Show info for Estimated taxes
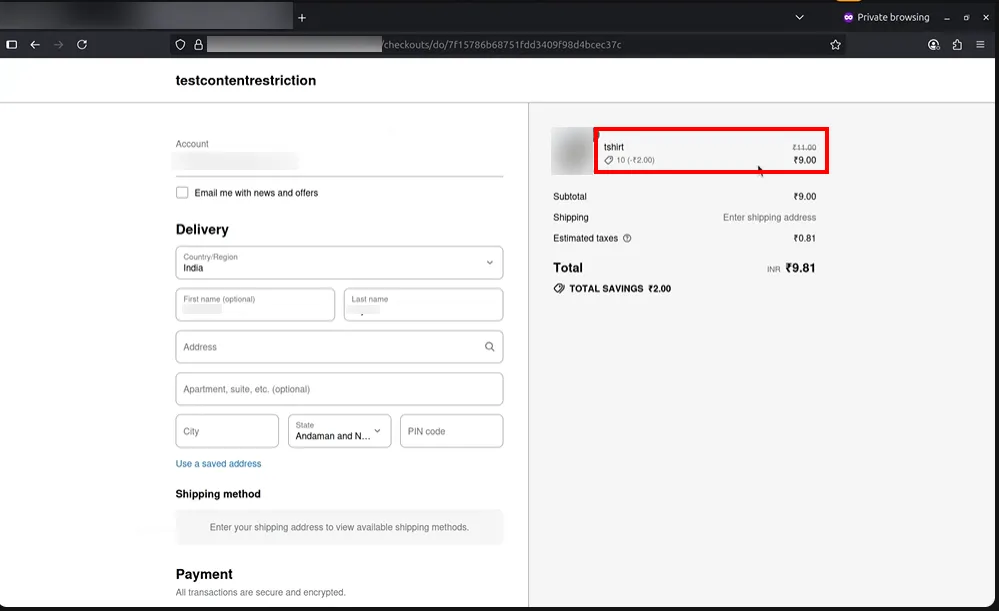This screenshot has width=999, height=611. point(627,239)
